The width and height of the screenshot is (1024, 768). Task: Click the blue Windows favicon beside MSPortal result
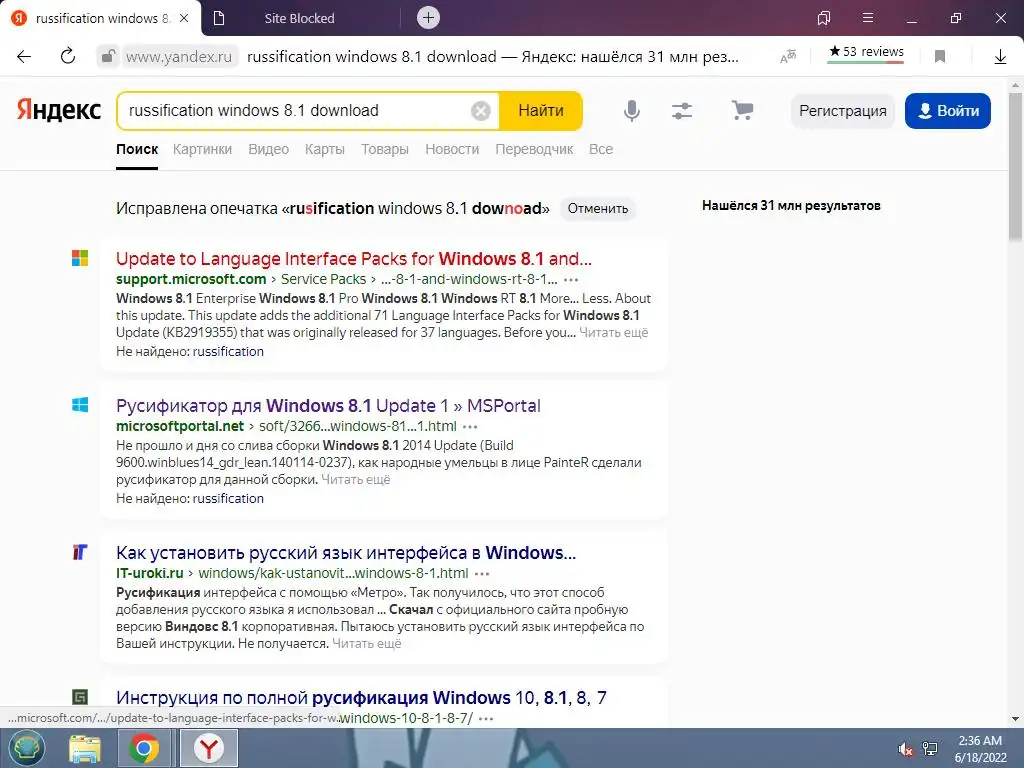tap(80, 405)
